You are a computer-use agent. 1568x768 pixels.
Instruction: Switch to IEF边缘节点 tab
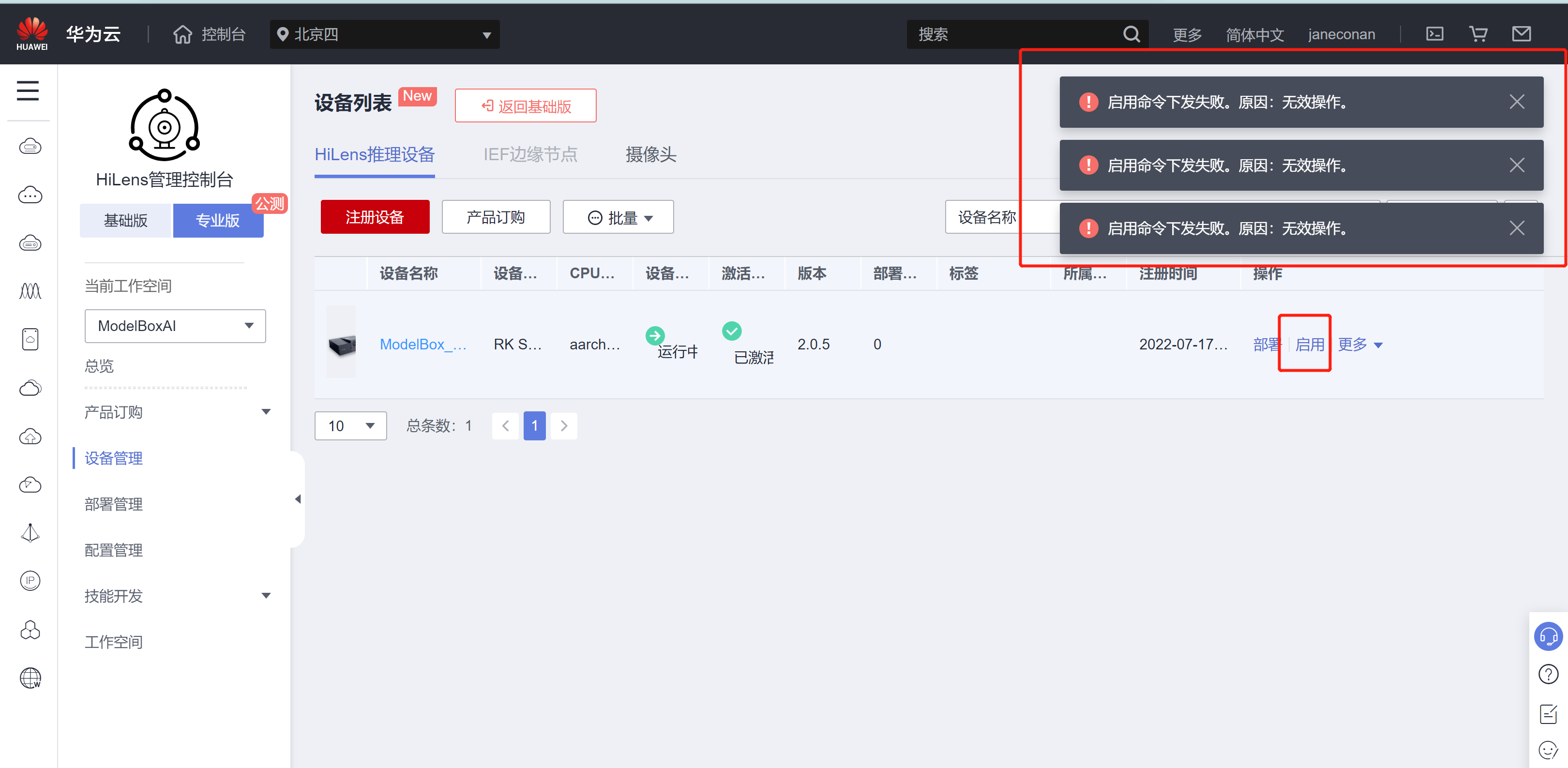click(529, 154)
